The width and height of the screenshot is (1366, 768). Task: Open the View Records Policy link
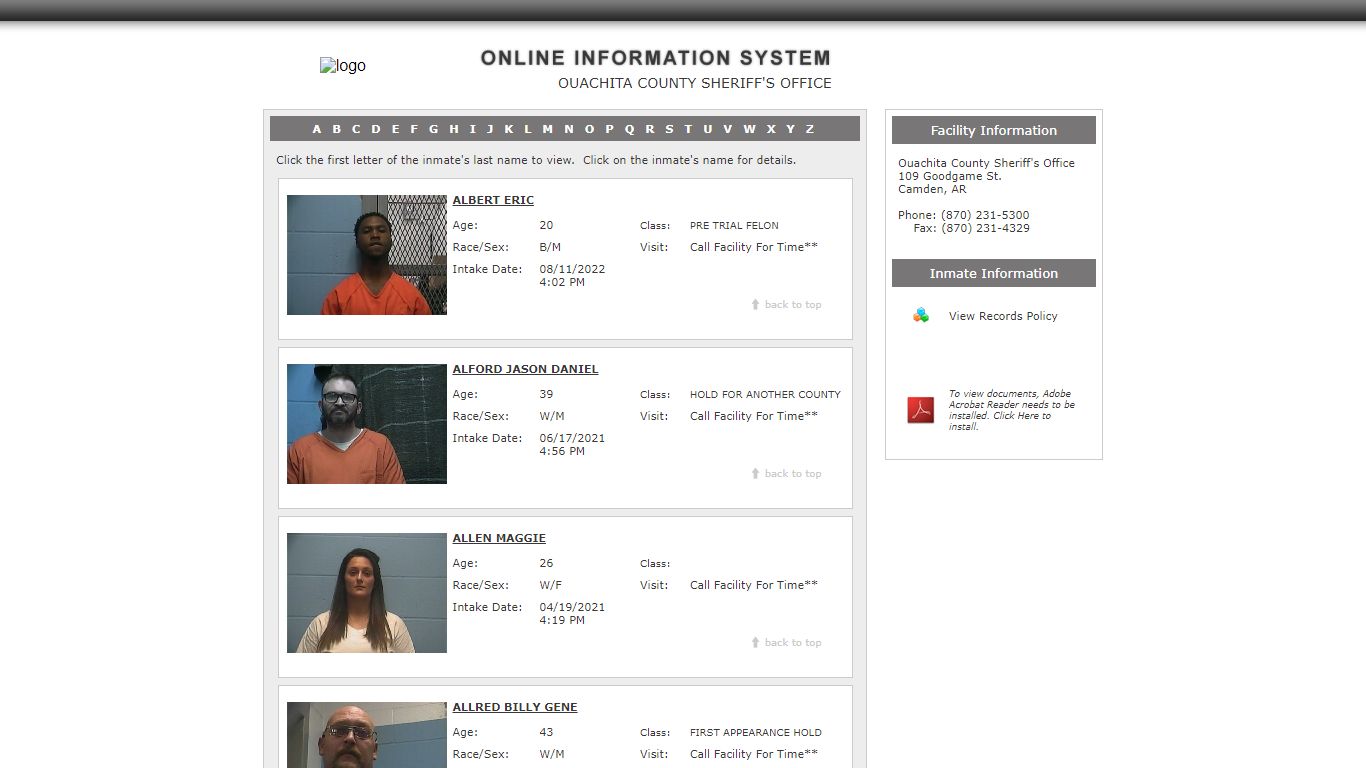point(1003,316)
